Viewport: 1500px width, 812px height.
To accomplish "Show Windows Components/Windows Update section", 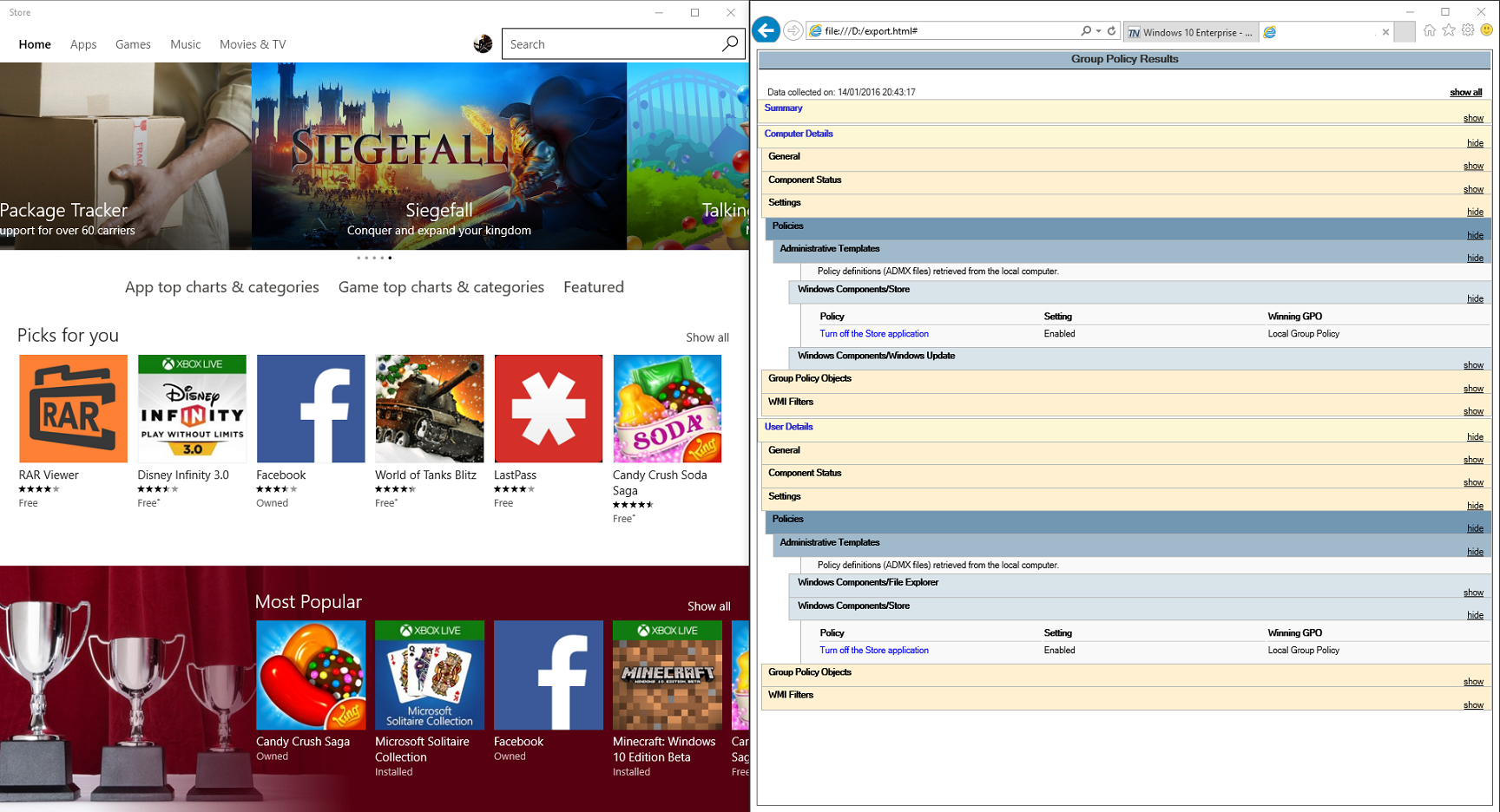I will 1473,365.
